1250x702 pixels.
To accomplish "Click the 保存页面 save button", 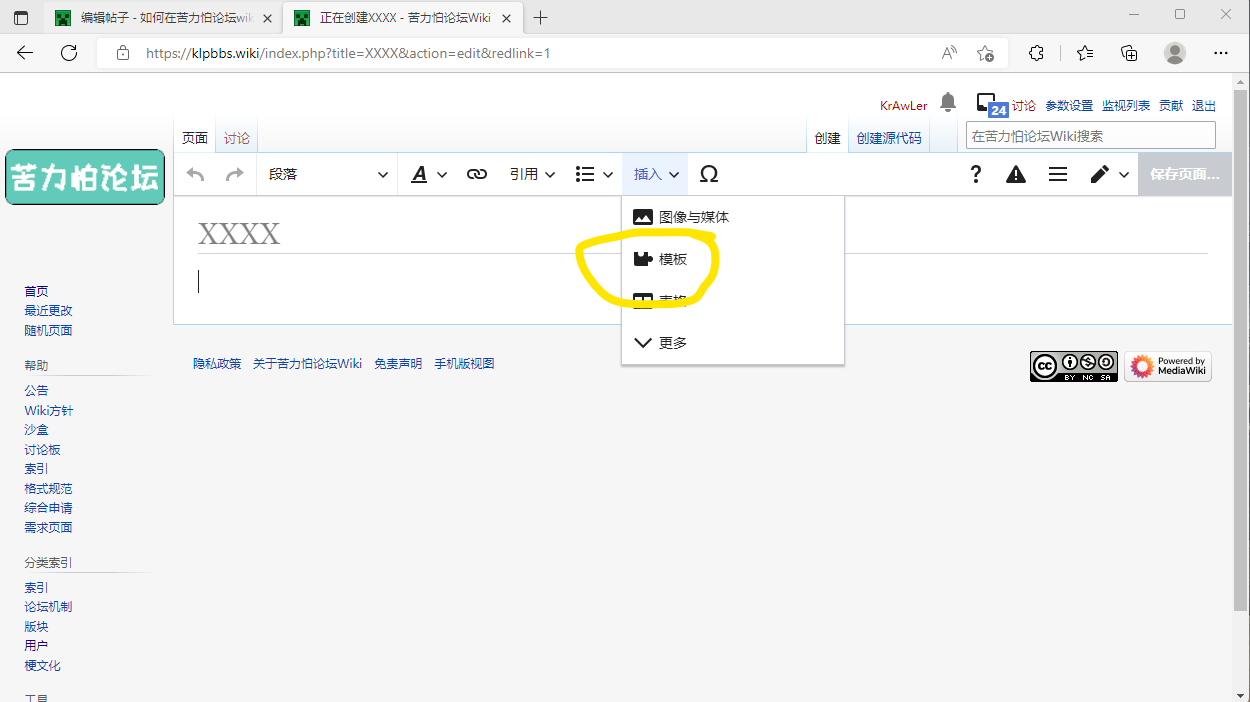I will 1185,174.
